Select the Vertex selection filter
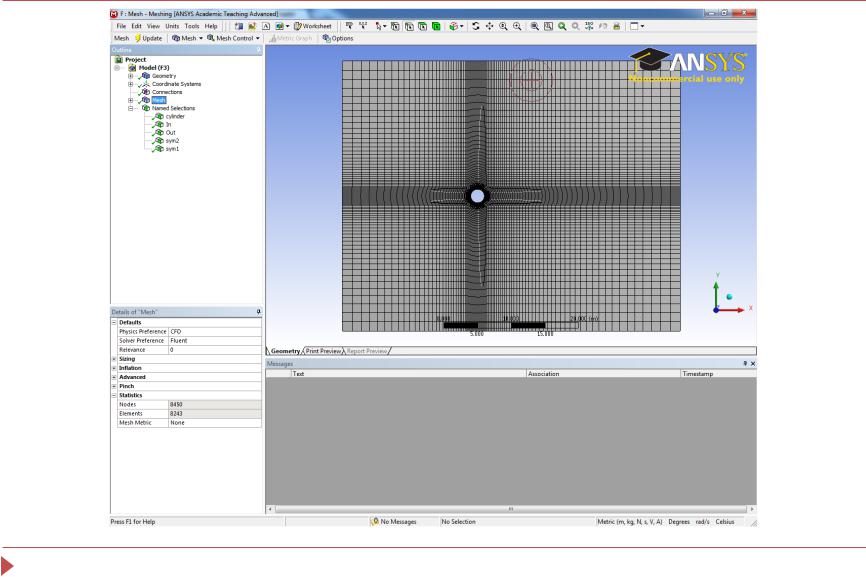 pos(395,26)
